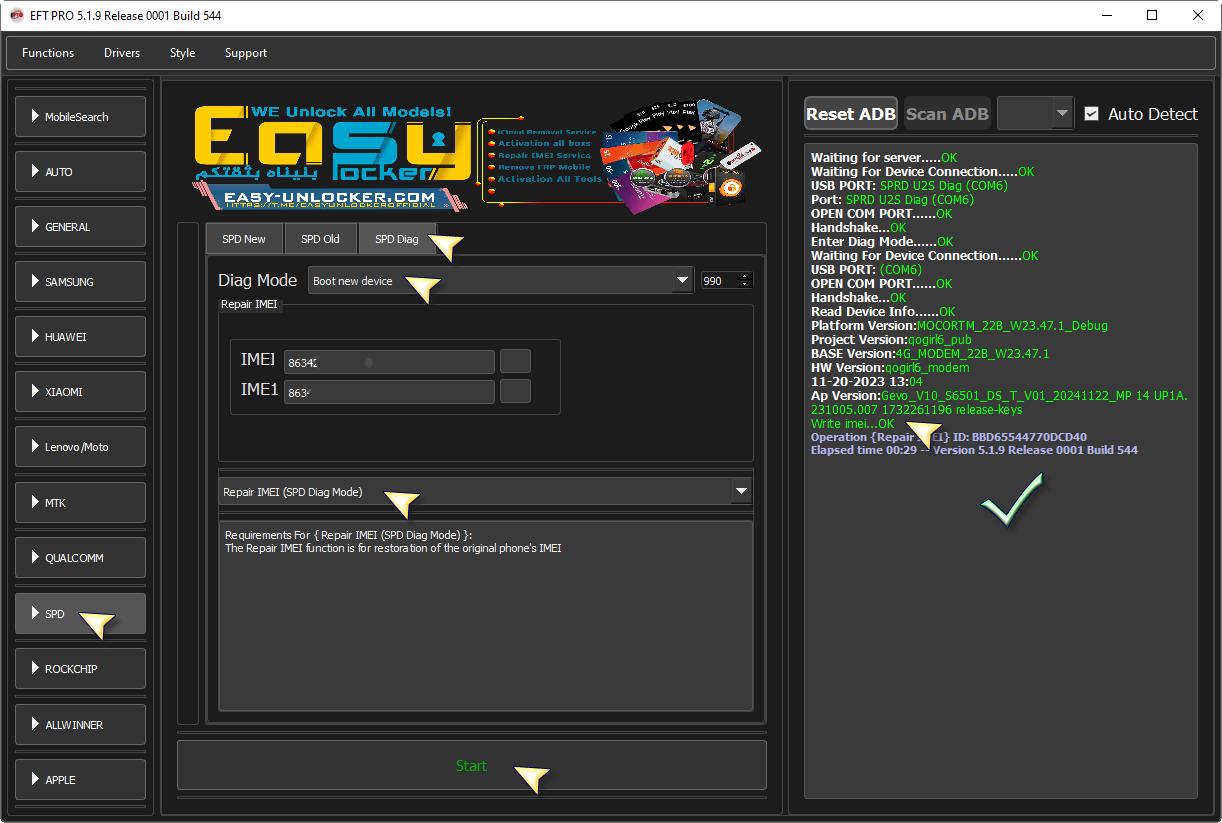Increase the 990 spinner value

pyautogui.click(x=744, y=277)
